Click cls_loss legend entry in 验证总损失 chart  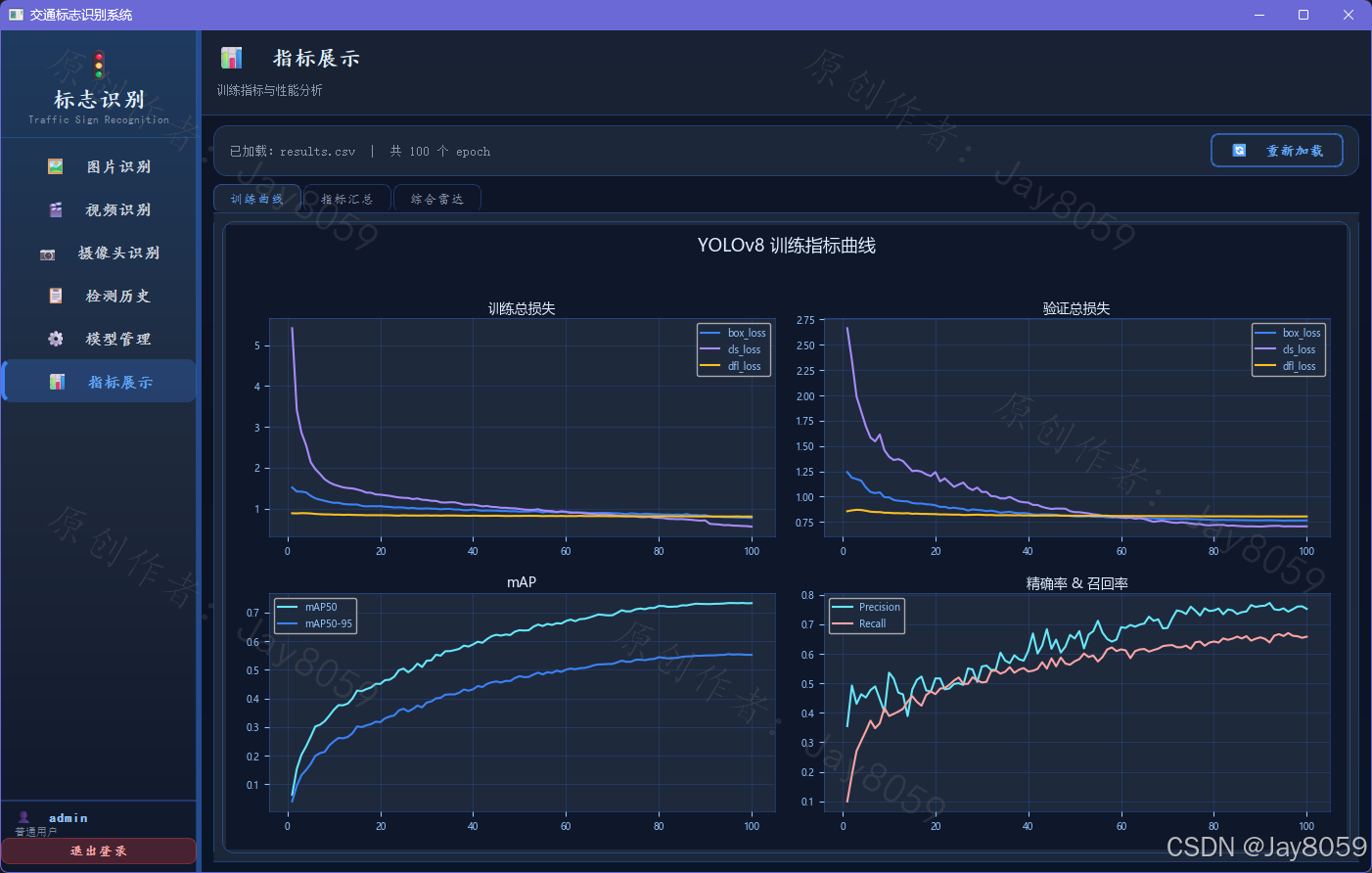click(x=1287, y=349)
